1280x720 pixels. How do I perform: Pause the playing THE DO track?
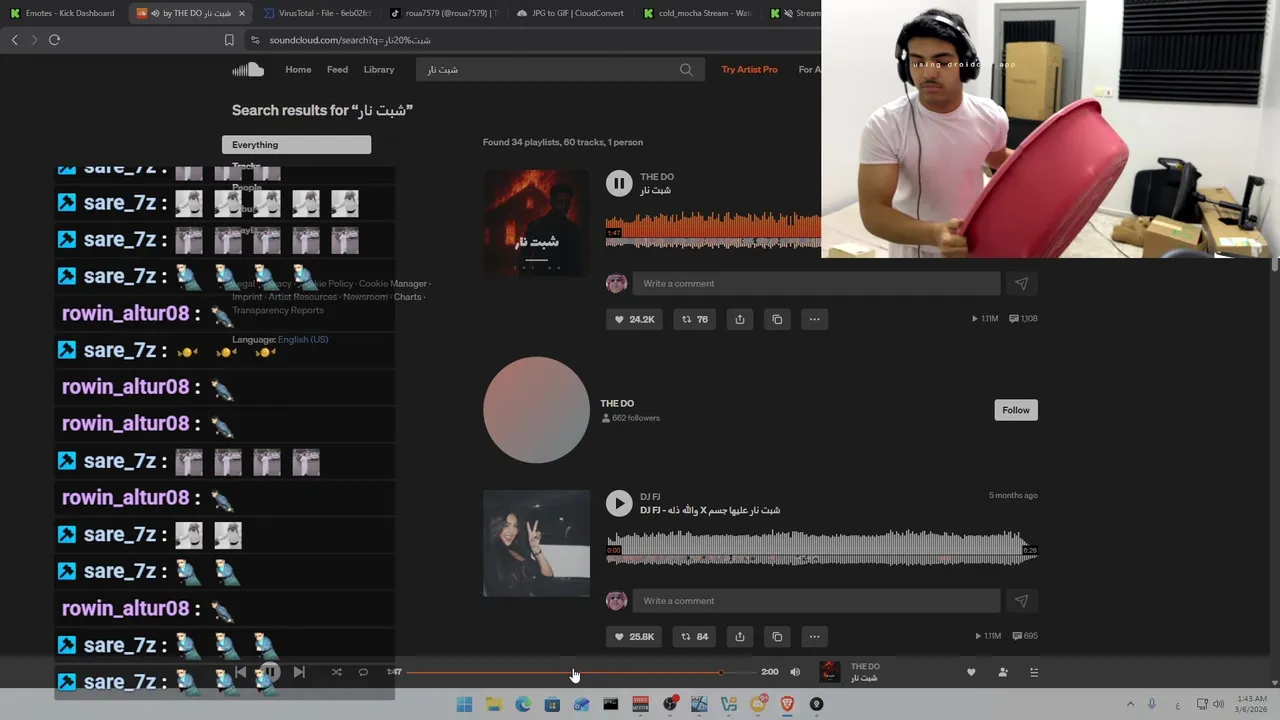pyautogui.click(x=619, y=183)
